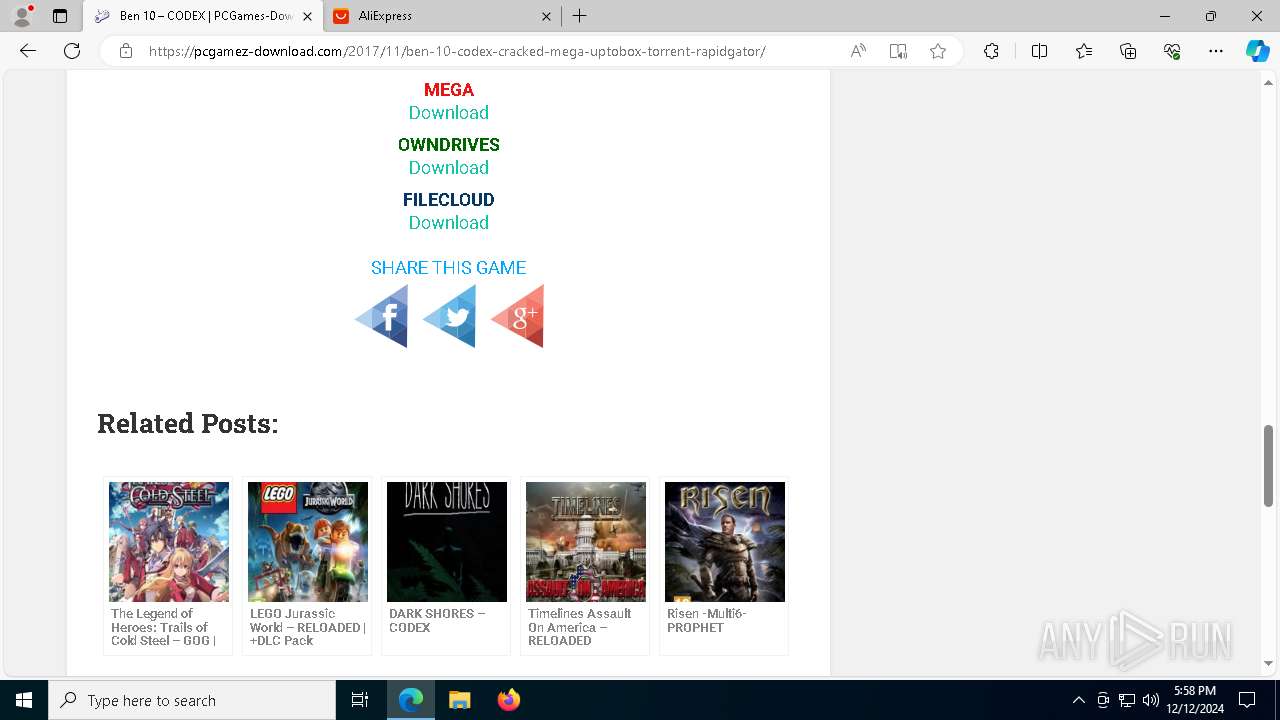Image resolution: width=1280 pixels, height=720 pixels.
Task: Open Copilot sidebar icon
Action: 1257,51
